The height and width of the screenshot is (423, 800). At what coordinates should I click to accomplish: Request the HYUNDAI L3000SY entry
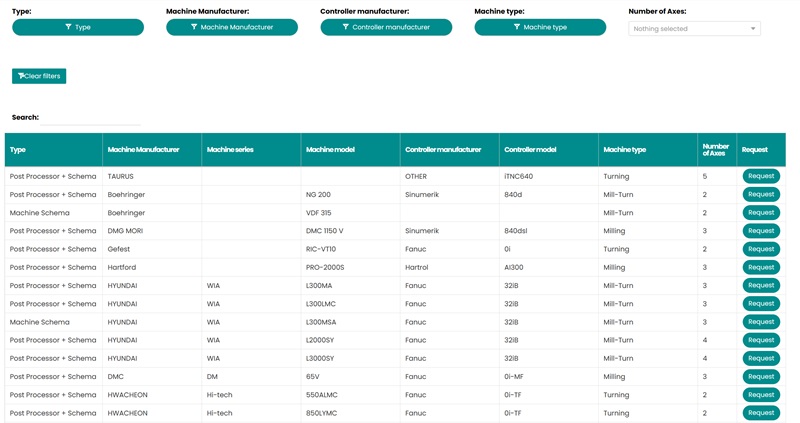(x=761, y=358)
